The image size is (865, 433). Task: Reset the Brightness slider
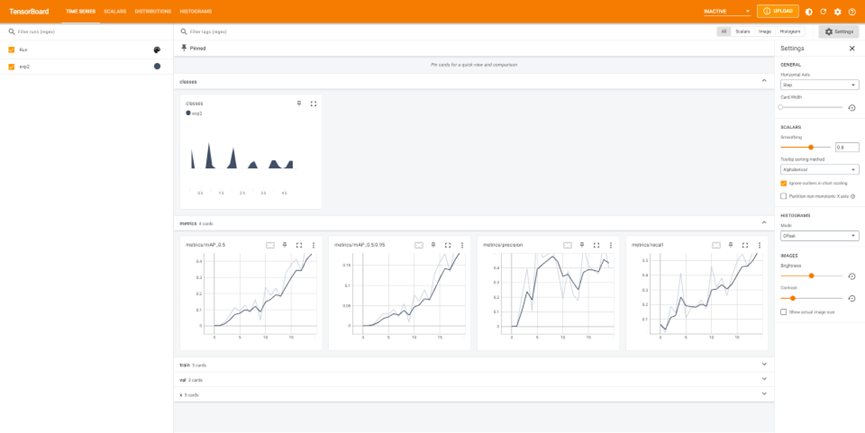pos(852,276)
